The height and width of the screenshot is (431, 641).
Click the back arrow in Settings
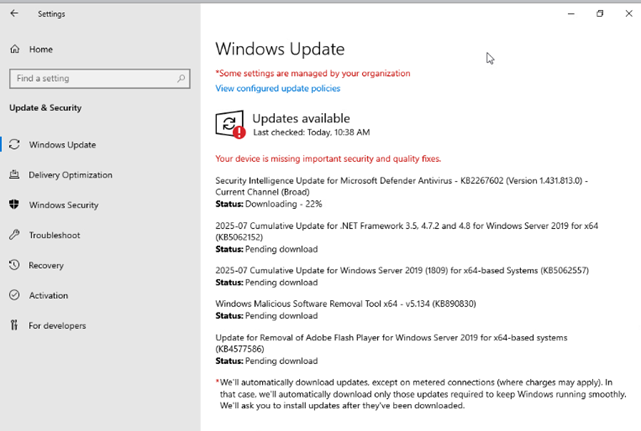pyautogui.click(x=14, y=13)
